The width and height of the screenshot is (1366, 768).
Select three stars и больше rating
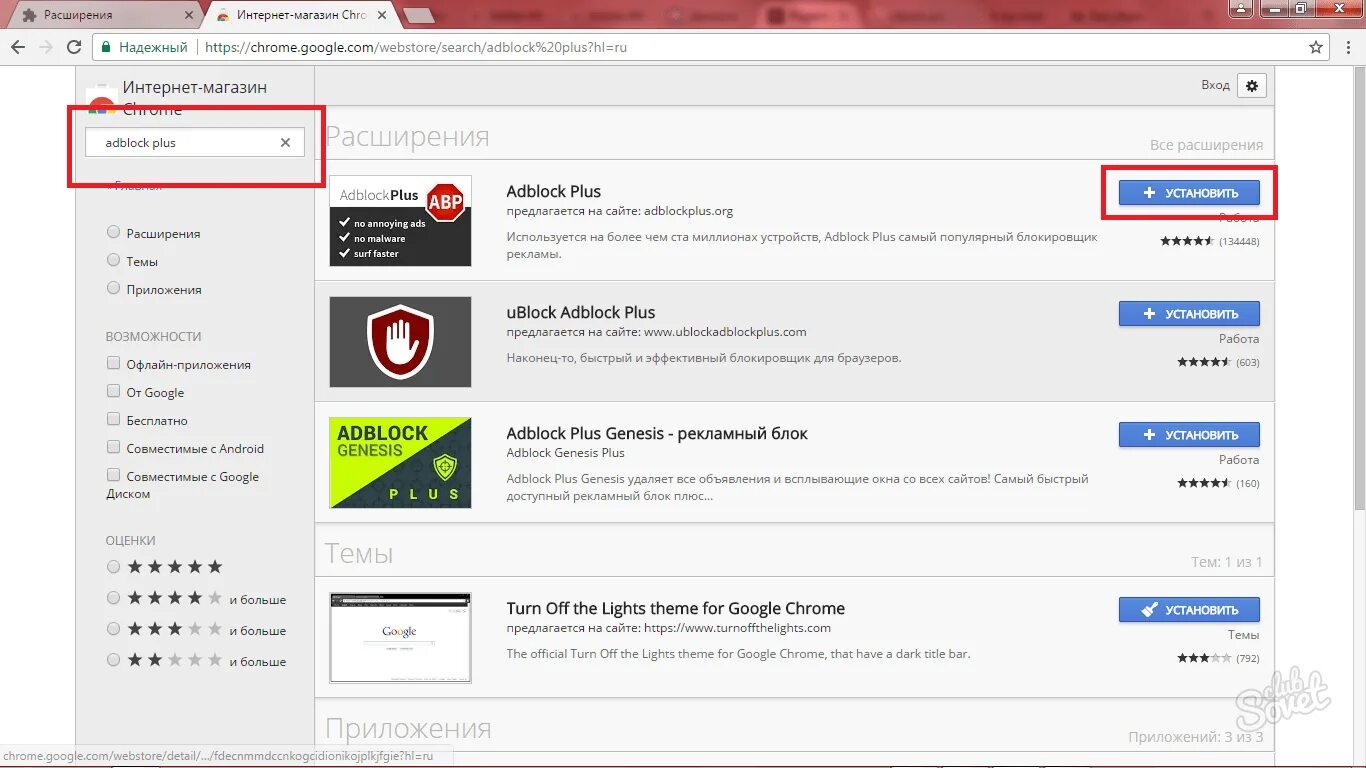click(x=113, y=629)
